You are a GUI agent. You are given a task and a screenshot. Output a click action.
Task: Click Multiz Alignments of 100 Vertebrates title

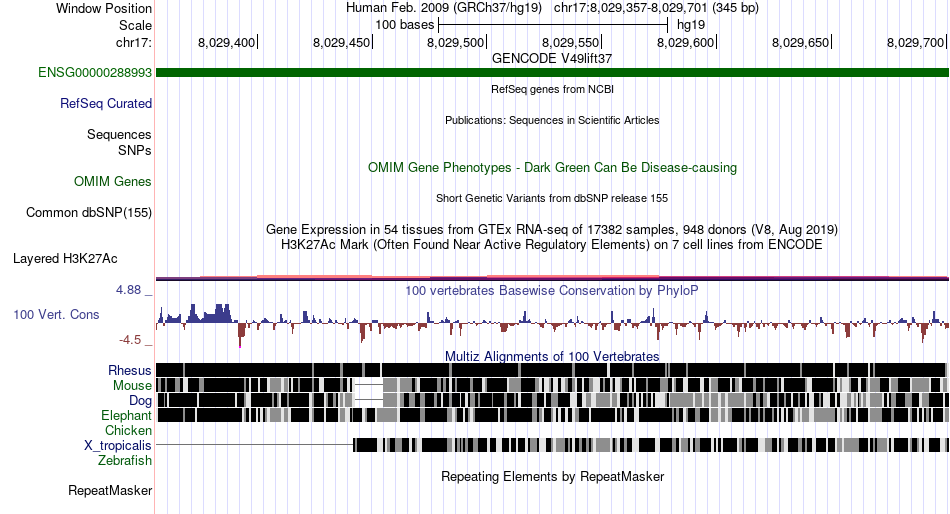pyautogui.click(x=552, y=356)
